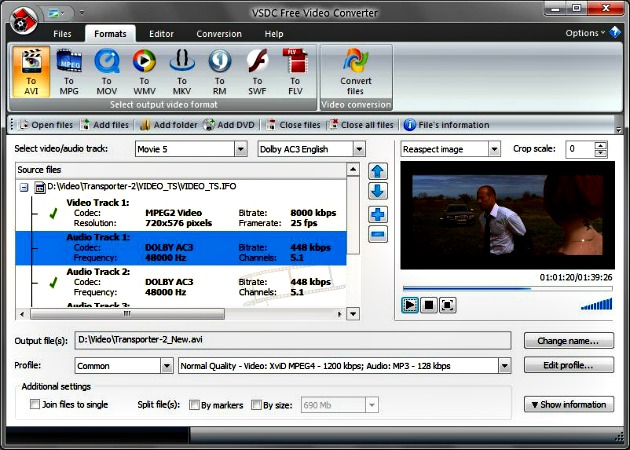
Task: Enable Split By size checkbox
Action: click(x=256, y=405)
